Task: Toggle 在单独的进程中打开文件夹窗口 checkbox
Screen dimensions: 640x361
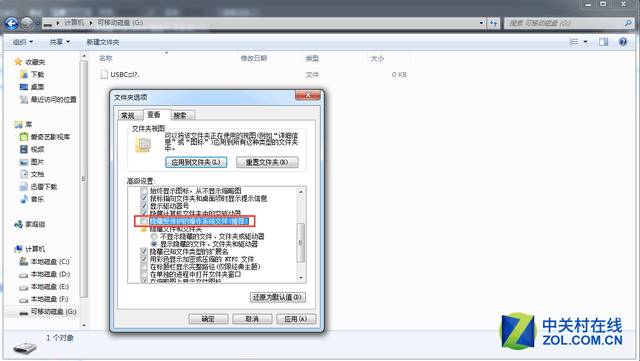Action: tap(144, 274)
